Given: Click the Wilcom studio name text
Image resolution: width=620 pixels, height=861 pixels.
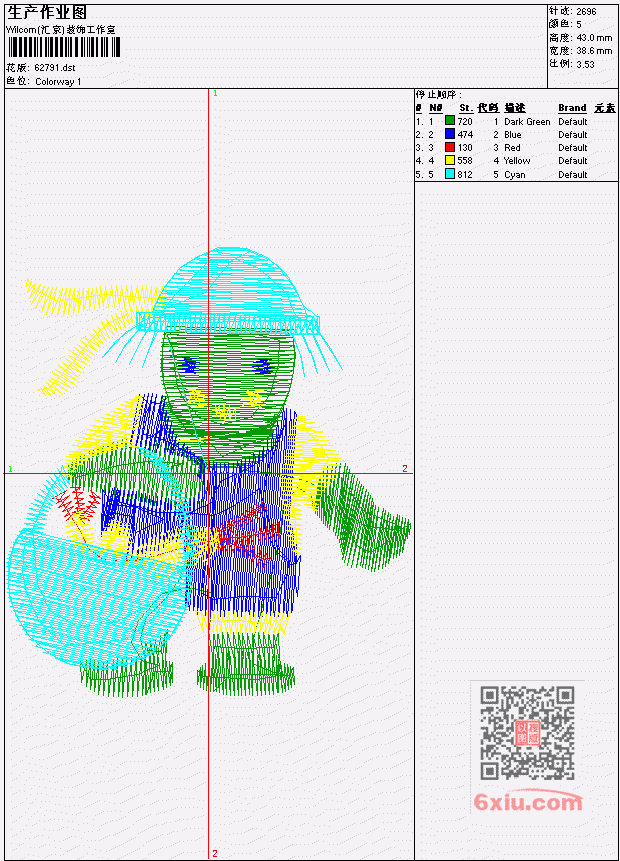Looking at the screenshot, I should coord(61,30).
